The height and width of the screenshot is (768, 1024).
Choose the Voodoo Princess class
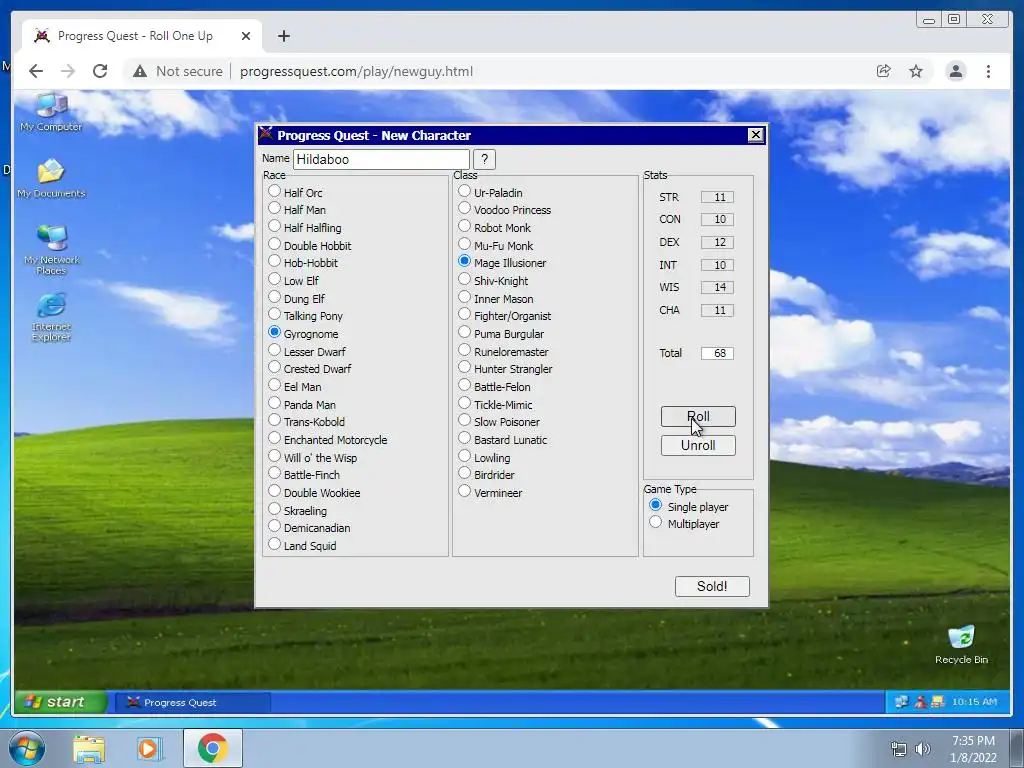[464, 209]
